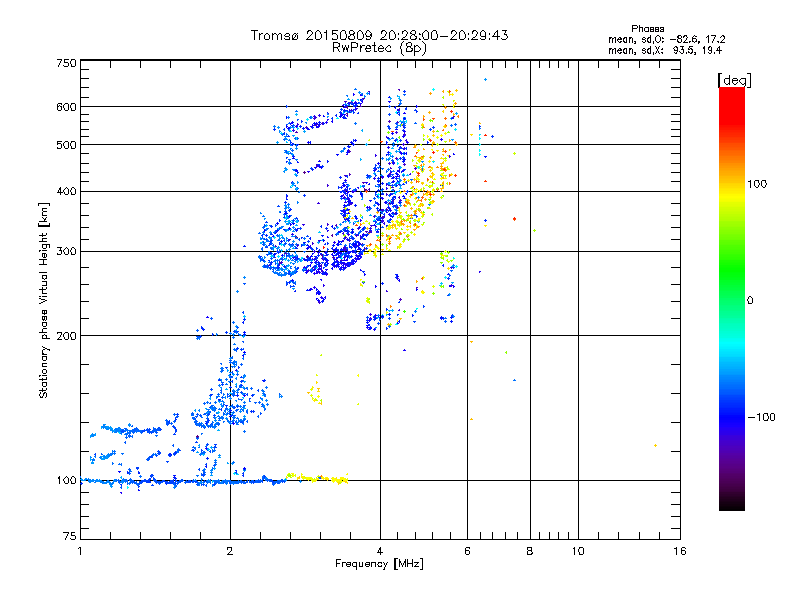Click the plot title "Tromsø 20150809 20:28:00-20:29:43"
Screen dimensions: 800x600
pos(379,35)
